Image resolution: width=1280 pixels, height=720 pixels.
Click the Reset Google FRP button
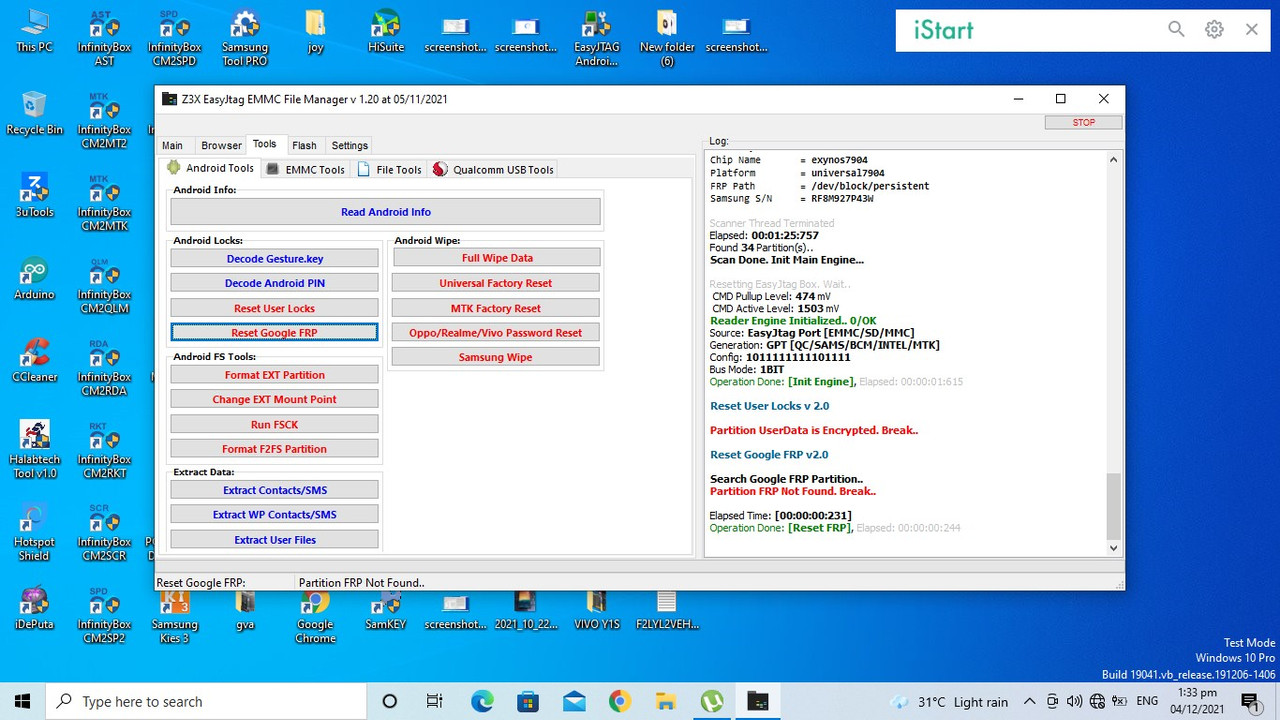pyautogui.click(x=275, y=333)
